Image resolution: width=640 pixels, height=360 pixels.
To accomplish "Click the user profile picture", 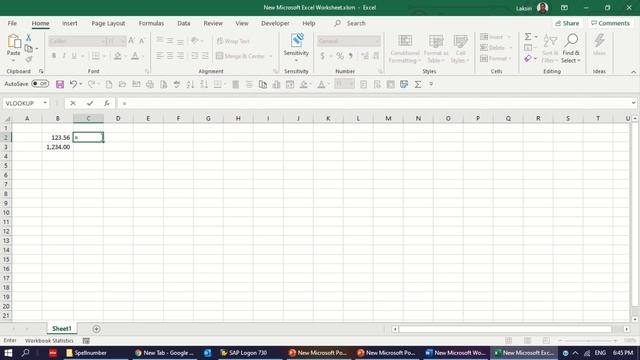I will (542, 8).
